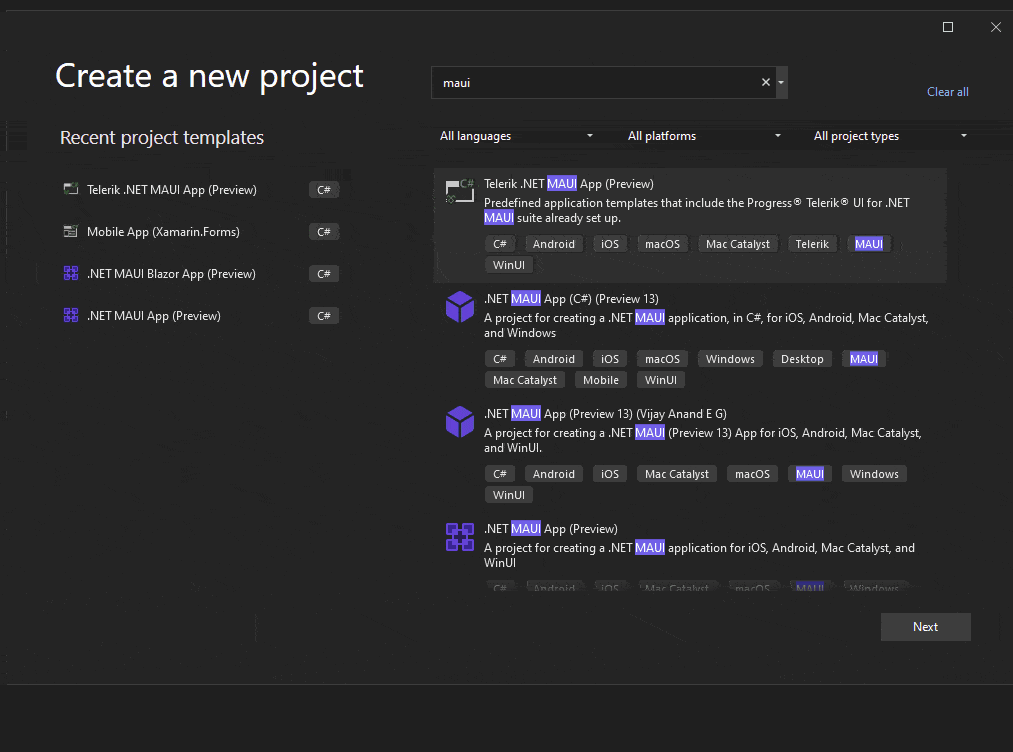This screenshot has height=752, width=1013.
Task: Click the Mac Catalyst tag on the Telerik template
Action: [737, 244]
